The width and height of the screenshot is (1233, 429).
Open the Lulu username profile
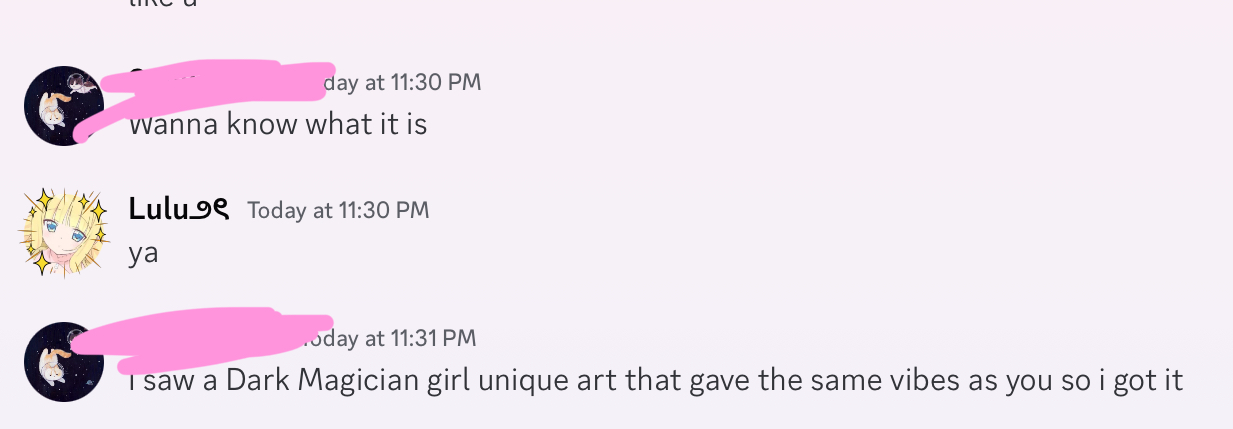[159, 209]
